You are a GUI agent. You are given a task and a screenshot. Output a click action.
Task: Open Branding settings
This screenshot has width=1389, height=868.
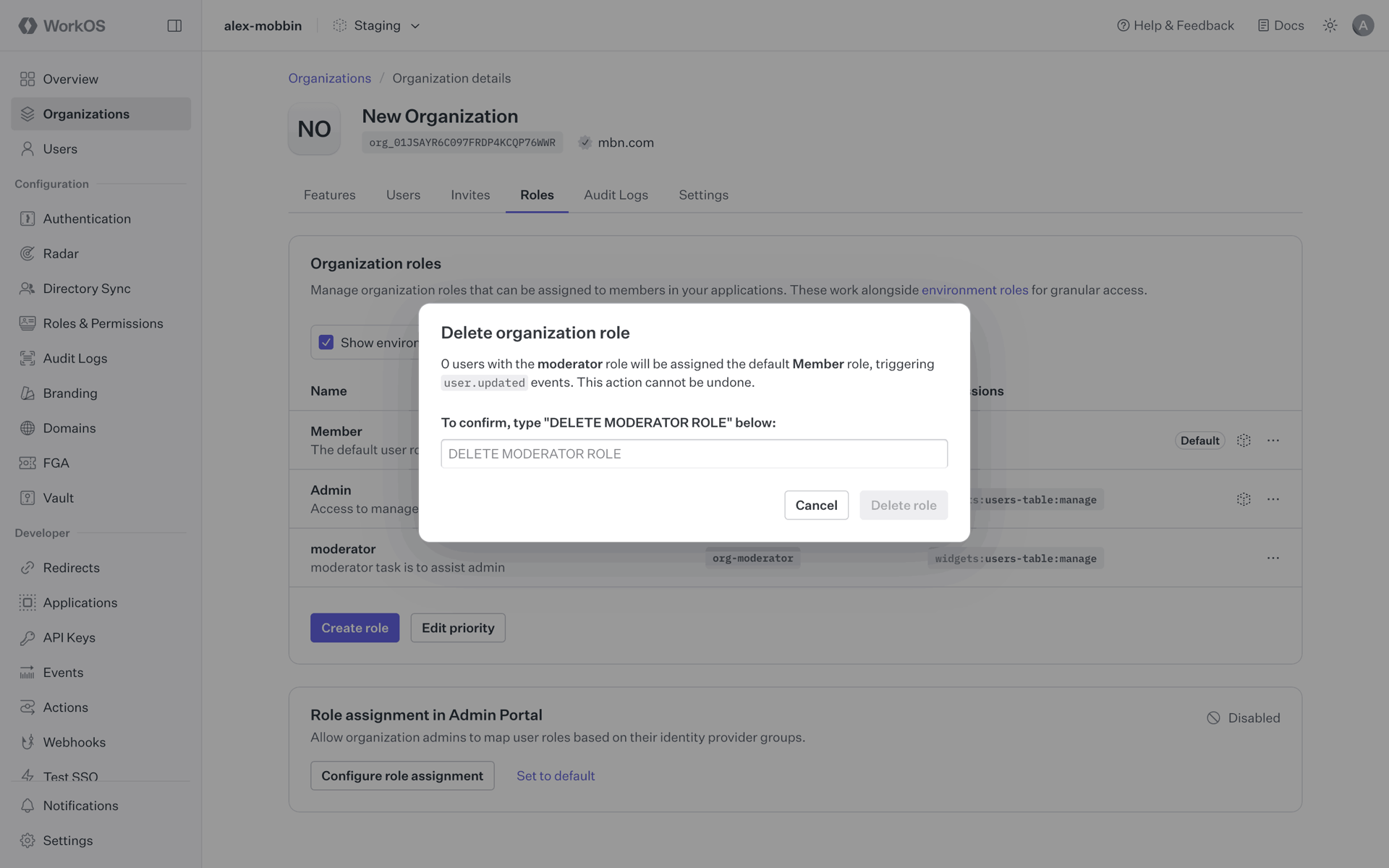tap(101, 393)
